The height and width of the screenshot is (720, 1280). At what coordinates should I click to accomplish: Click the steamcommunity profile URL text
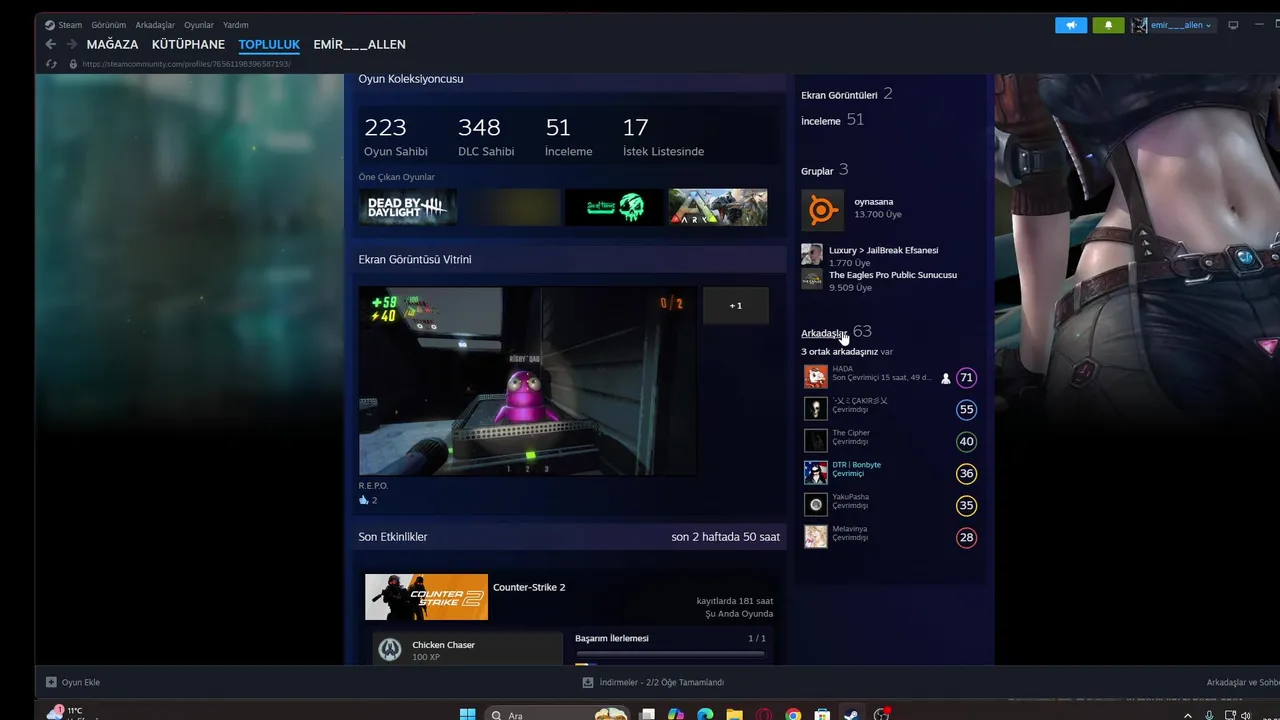click(x=186, y=64)
